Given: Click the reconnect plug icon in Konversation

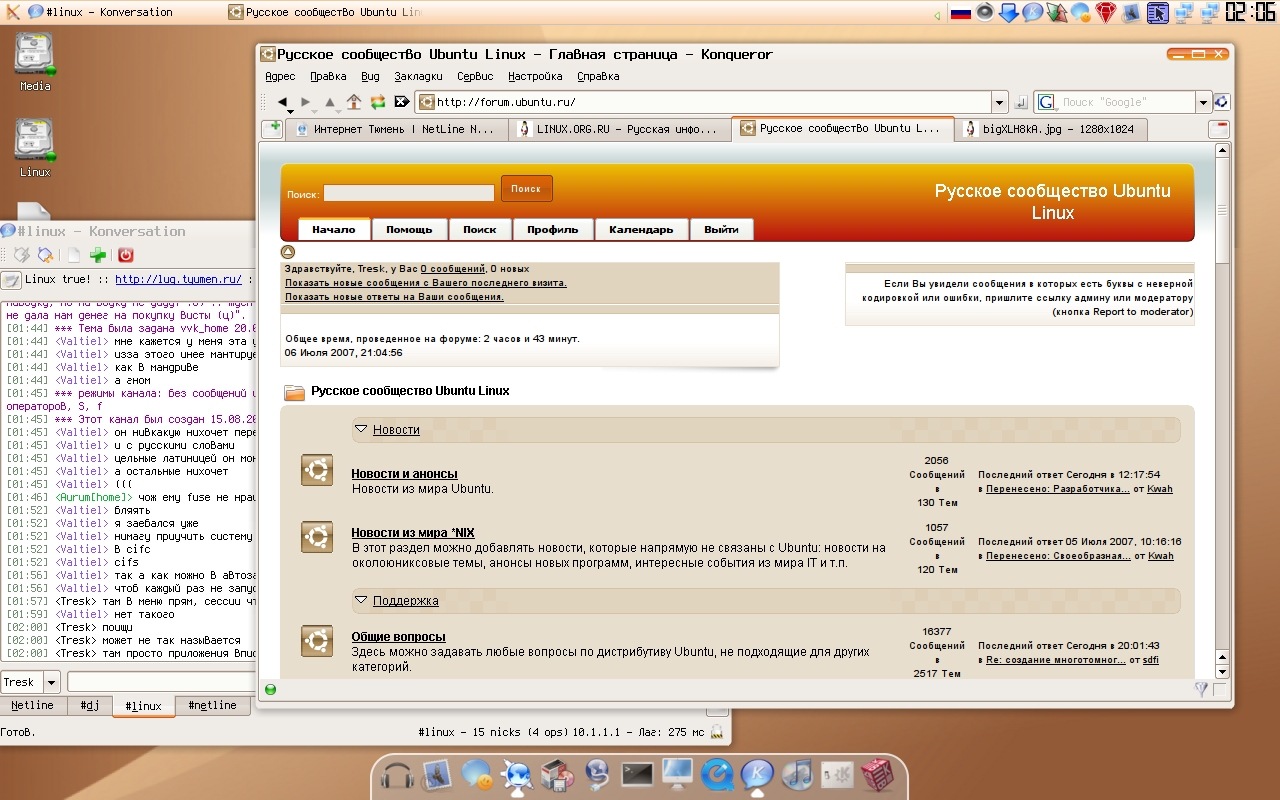Looking at the screenshot, I should pos(45,255).
